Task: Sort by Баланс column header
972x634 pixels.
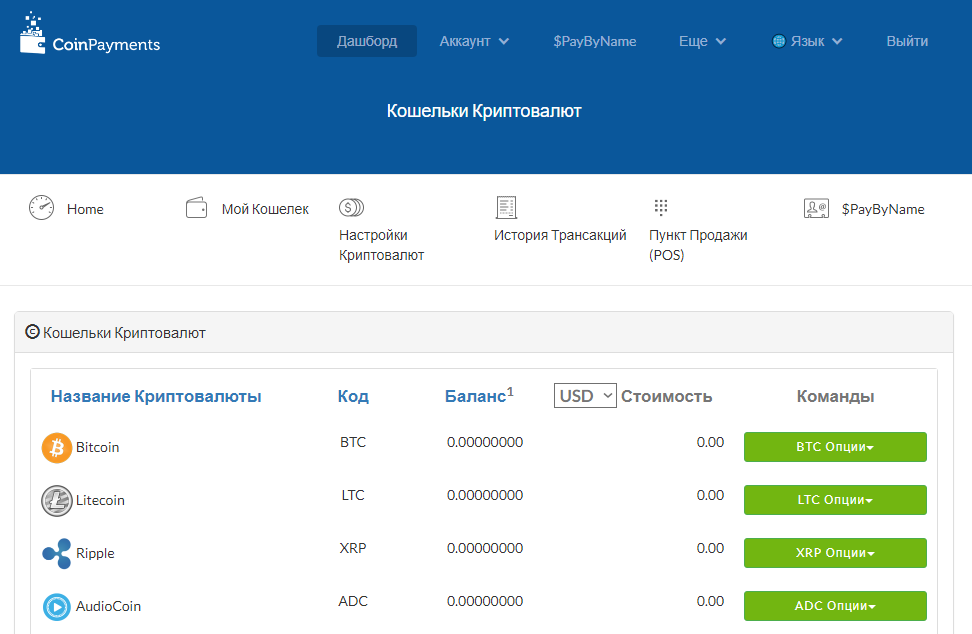Action: click(x=479, y=395)
